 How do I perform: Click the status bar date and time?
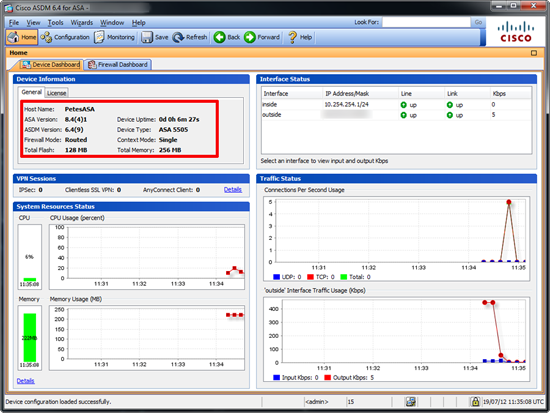point(513,402)
